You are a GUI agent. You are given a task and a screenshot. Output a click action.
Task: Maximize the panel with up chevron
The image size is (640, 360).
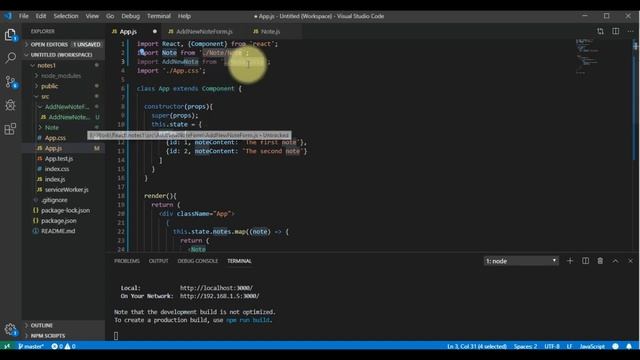[x=615, y=261]
